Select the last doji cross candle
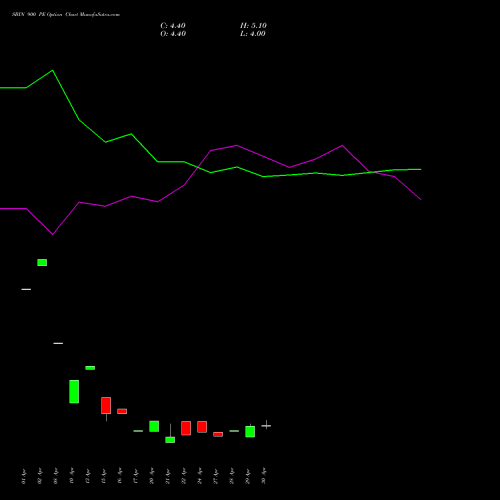500x500 pixels. tap(266, 425)
